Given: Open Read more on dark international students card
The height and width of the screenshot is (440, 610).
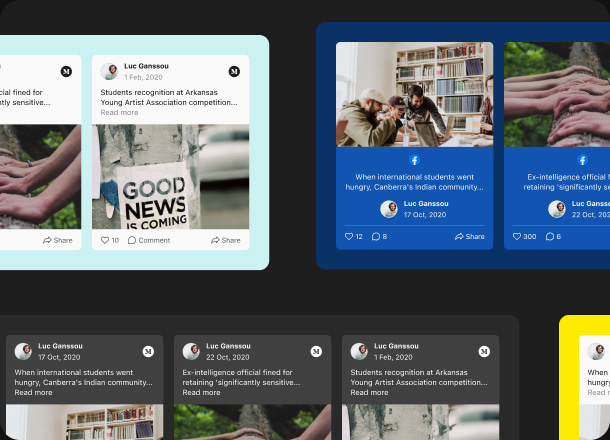Looking at the screenshot, I should [33, 393].
